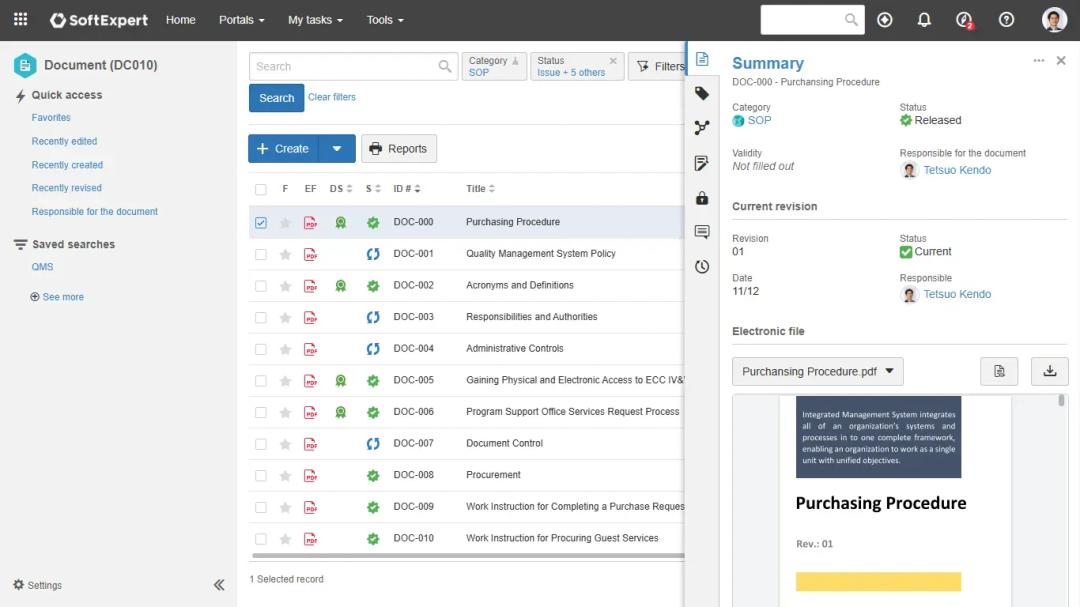Click the Reports button
Screen dimensions: 1080x607
click(398, 149)
